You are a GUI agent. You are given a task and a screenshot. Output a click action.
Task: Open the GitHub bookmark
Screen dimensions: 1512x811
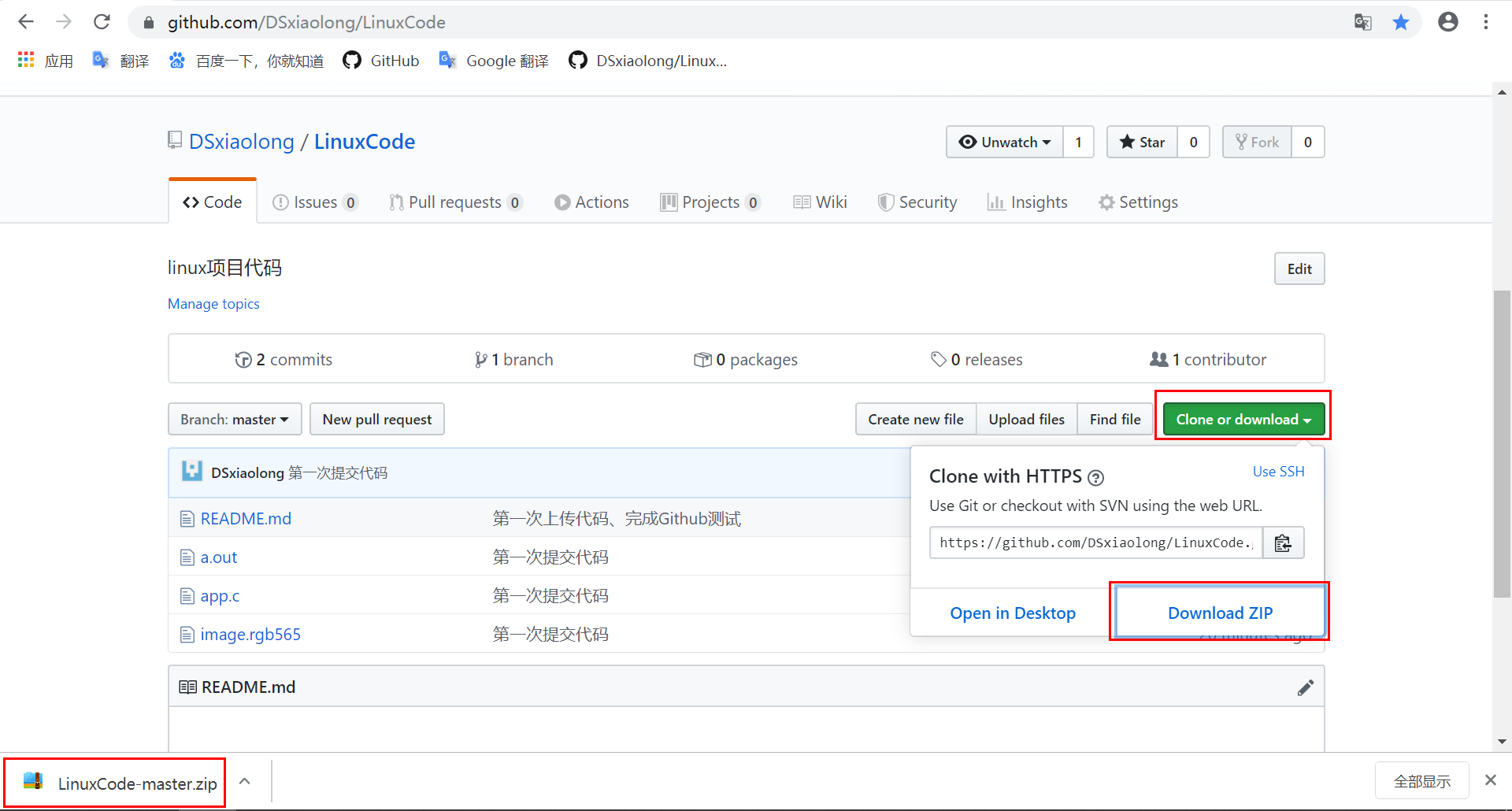click(x=381, y=61)
